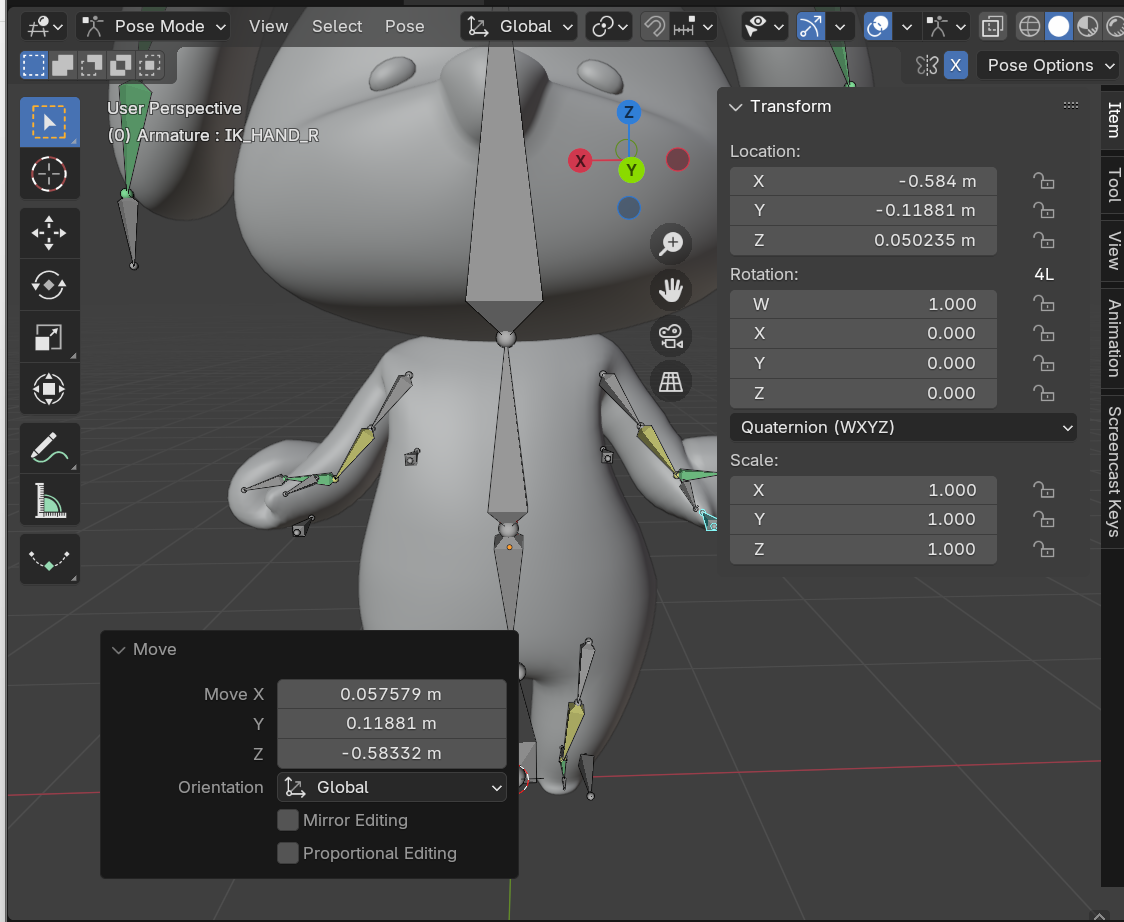This screenshot has width=1124, height=922.
Task: Activate the 3D Cursor tool
Action: [49, 174]
